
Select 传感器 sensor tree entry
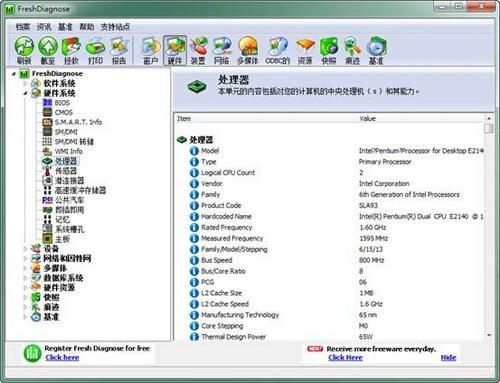(66, 171)
